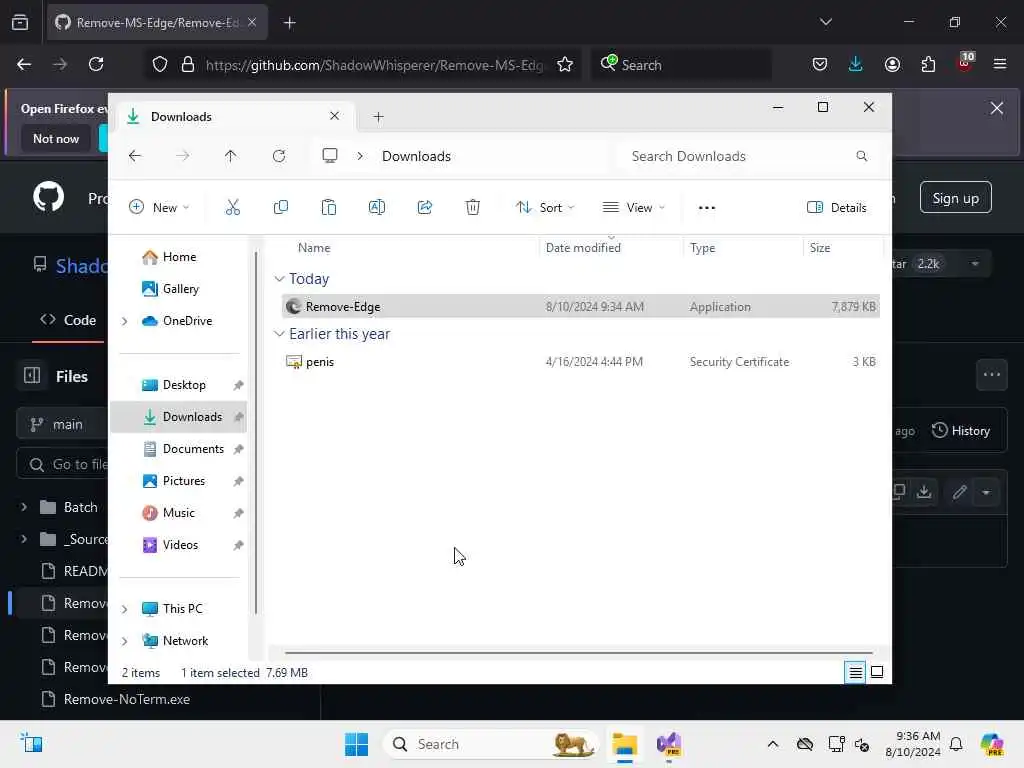The width and height of the screenshot is (1024, 768).
Task: Toggle the Details pane button
Action: pyautogui.click(x=837, y=208)
